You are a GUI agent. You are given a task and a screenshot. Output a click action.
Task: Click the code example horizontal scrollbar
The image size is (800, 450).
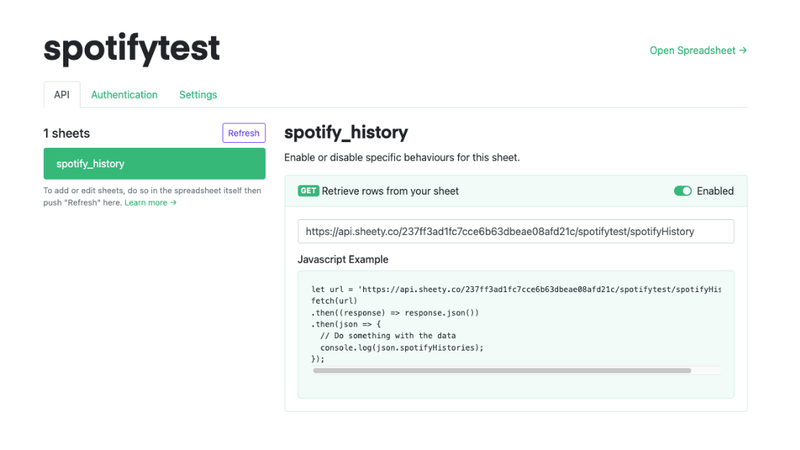click(502, 371)
